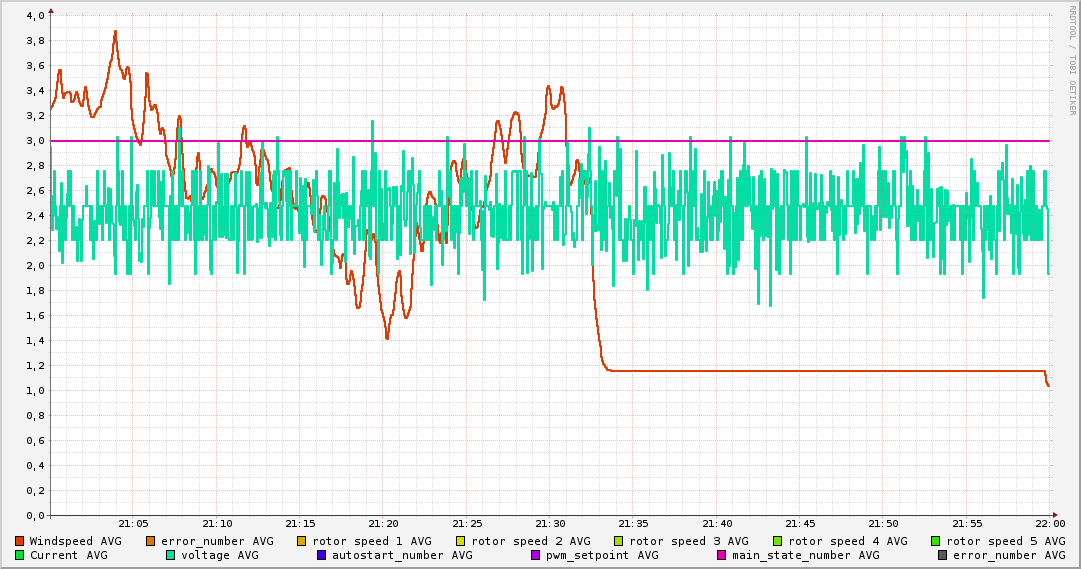The width and height of the screenshot is (1081, 569).
Task: Click the 3,0 value on the y-axis
Action: pyautogui.click(x=35, y=141)
